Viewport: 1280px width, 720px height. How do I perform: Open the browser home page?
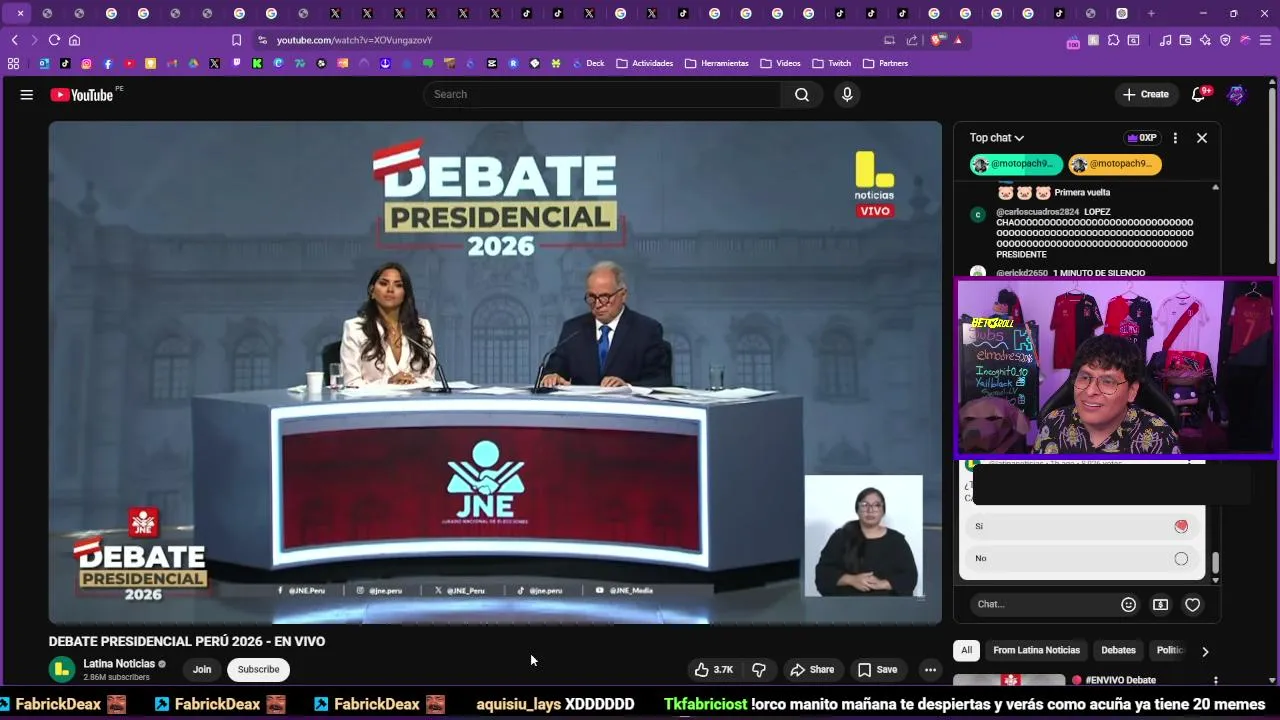pyautogui.click(x=74, y=40)
